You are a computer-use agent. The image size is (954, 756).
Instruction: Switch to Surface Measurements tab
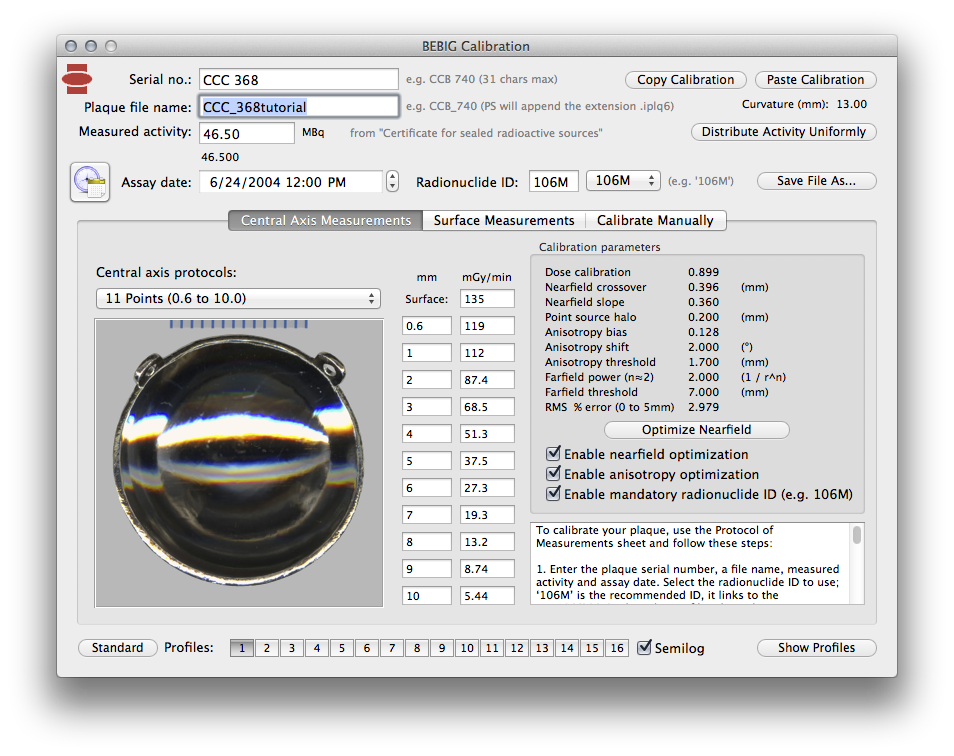503,220
